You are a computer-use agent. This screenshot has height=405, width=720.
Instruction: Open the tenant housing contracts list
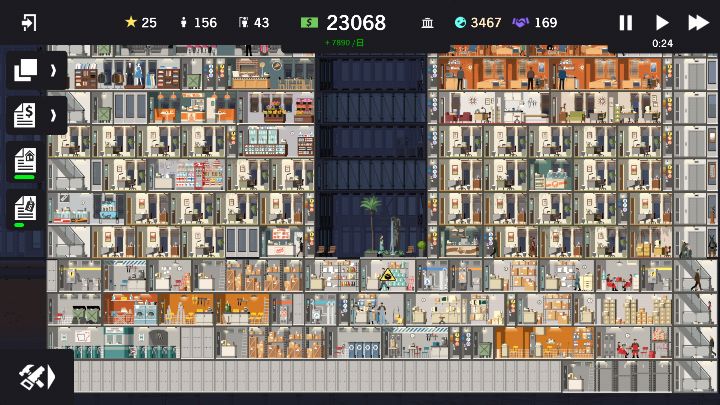pos(25,160)
